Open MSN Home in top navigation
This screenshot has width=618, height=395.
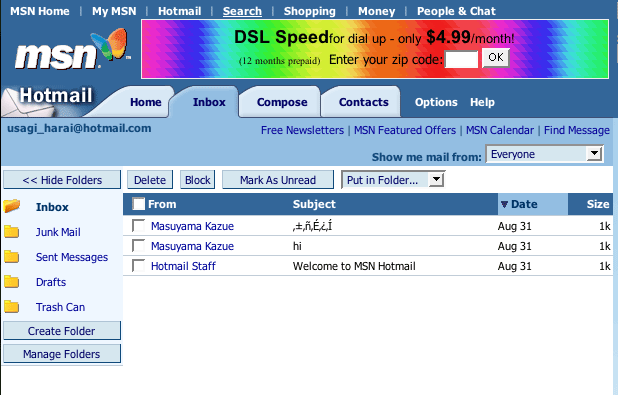coord(40,11)
